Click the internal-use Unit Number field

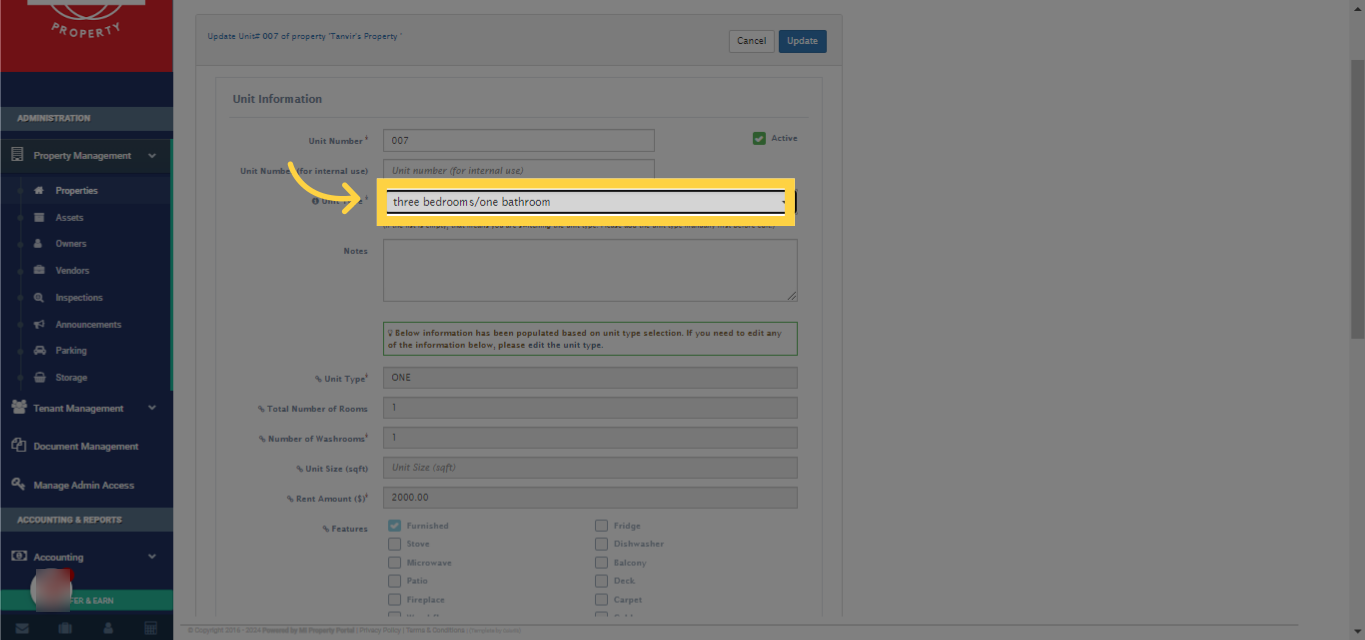519,170
